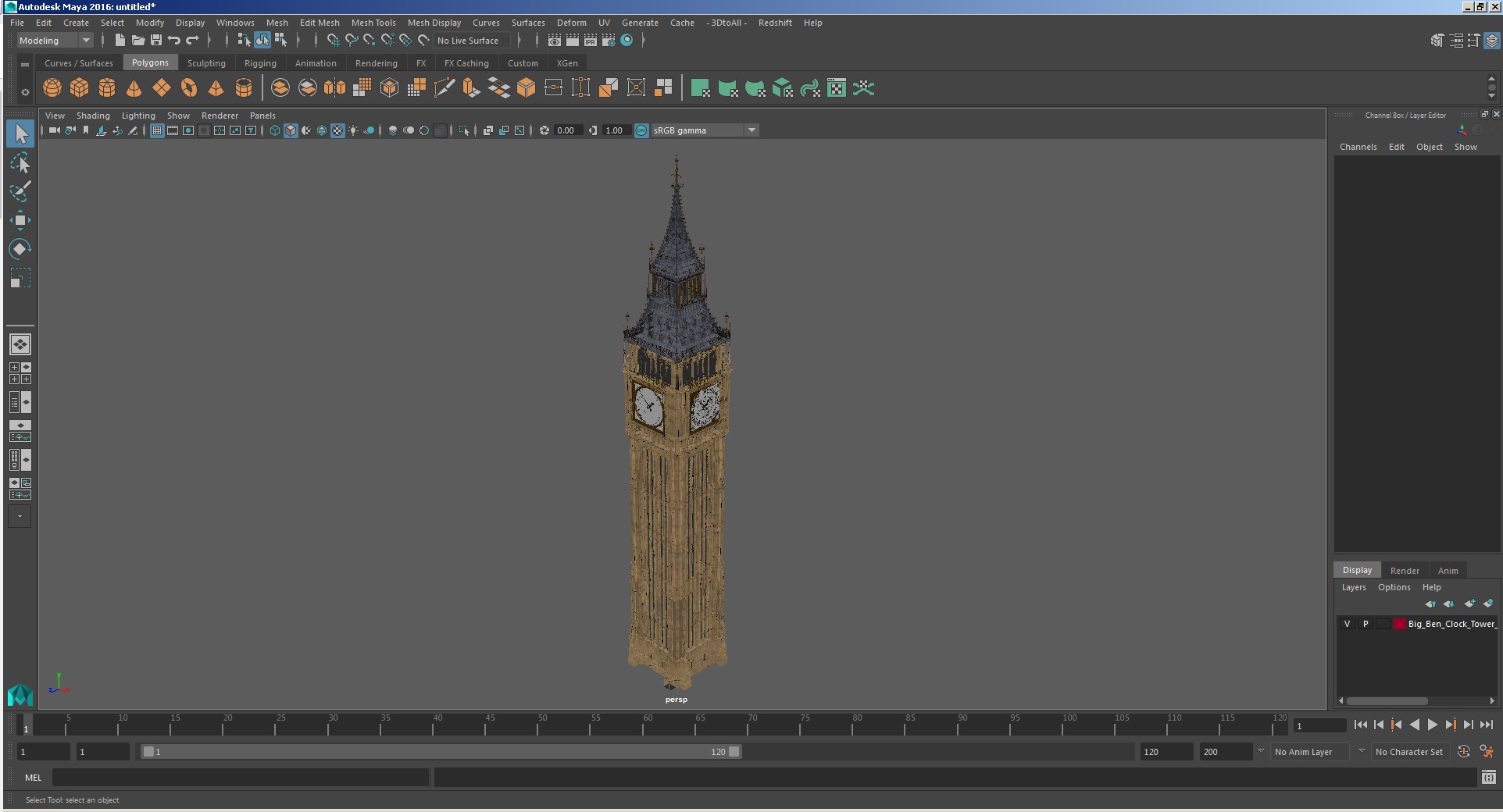Create a polygon pyramid from the shelf

pyautogui.click(x=216, y=88)
